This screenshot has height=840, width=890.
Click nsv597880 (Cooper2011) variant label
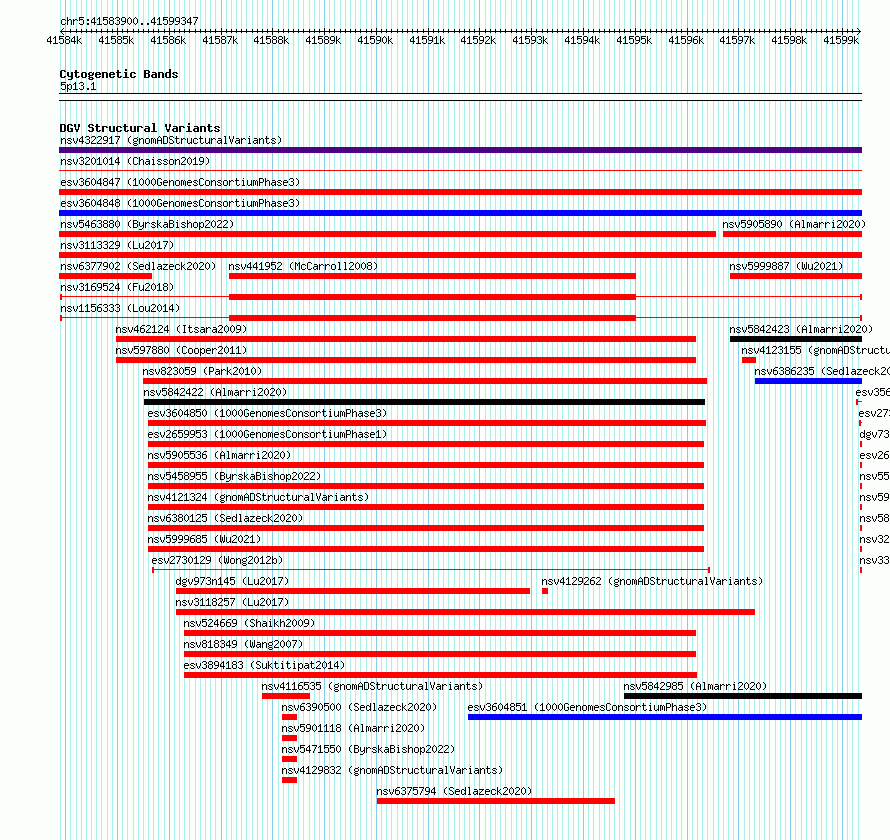pos(181,350)
